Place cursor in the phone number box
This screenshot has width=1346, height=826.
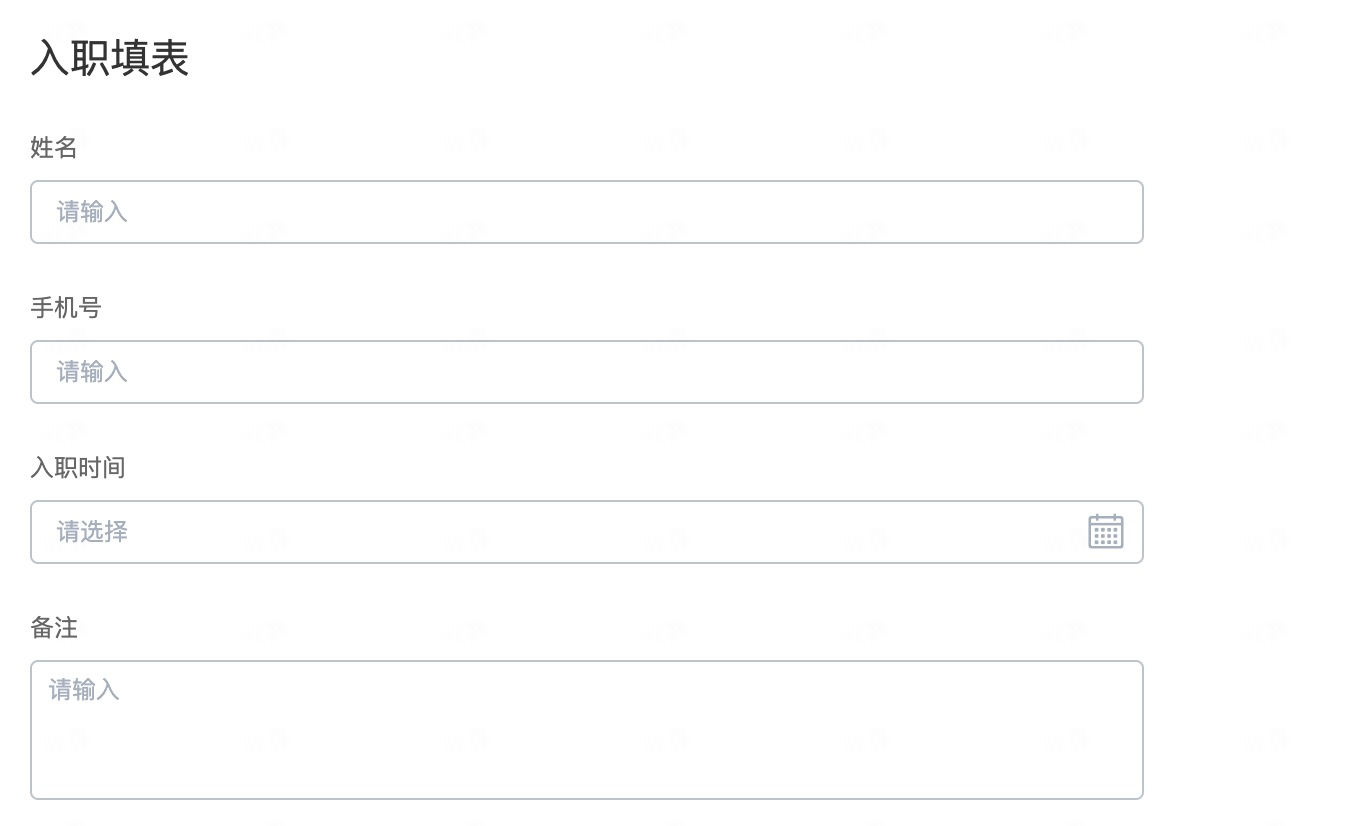tap(587, 372)
